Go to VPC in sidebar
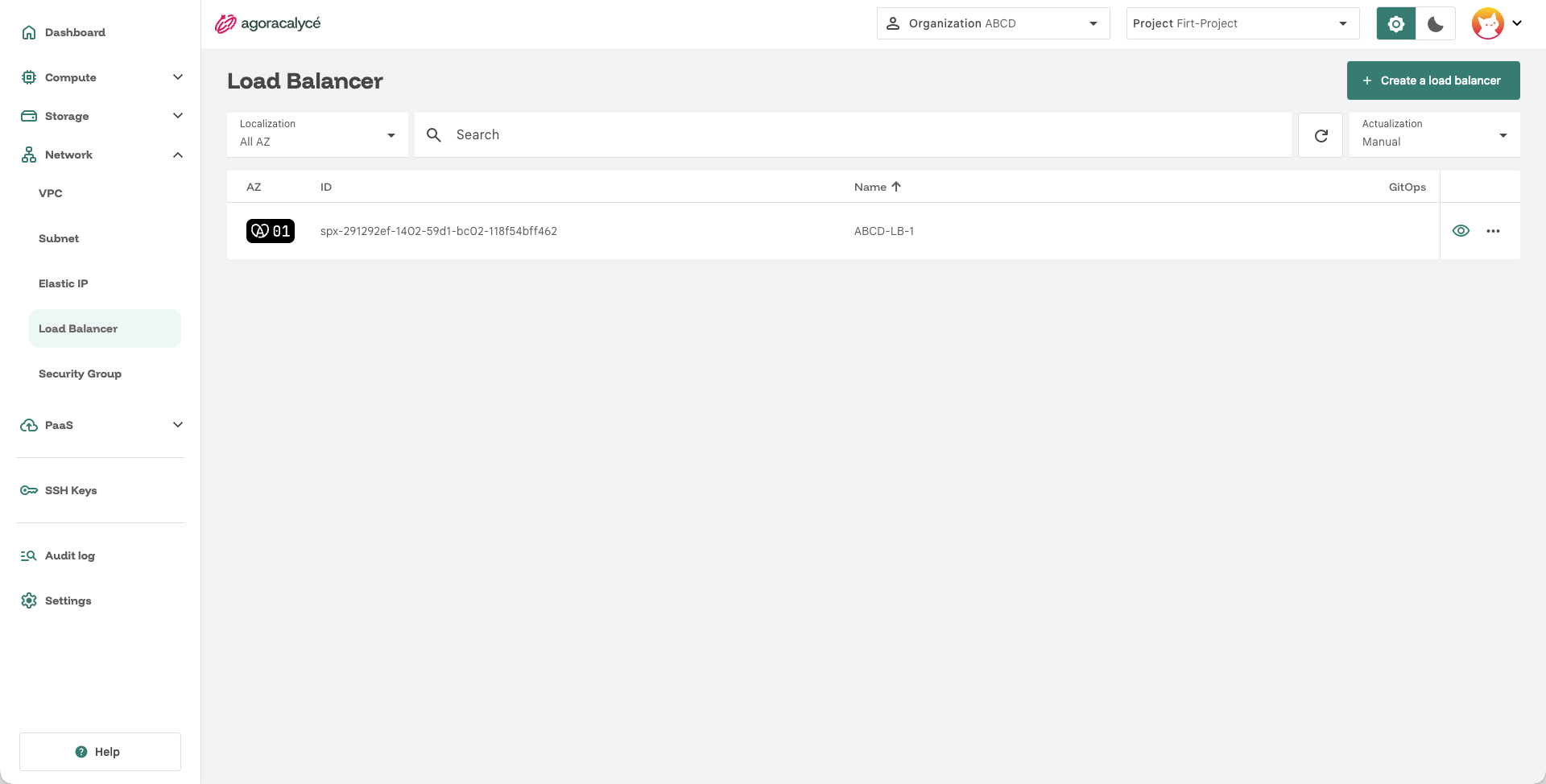Image resolution: width=1546 pixels, height=784 pixels. pyautogui.click(x=51, y=193)
